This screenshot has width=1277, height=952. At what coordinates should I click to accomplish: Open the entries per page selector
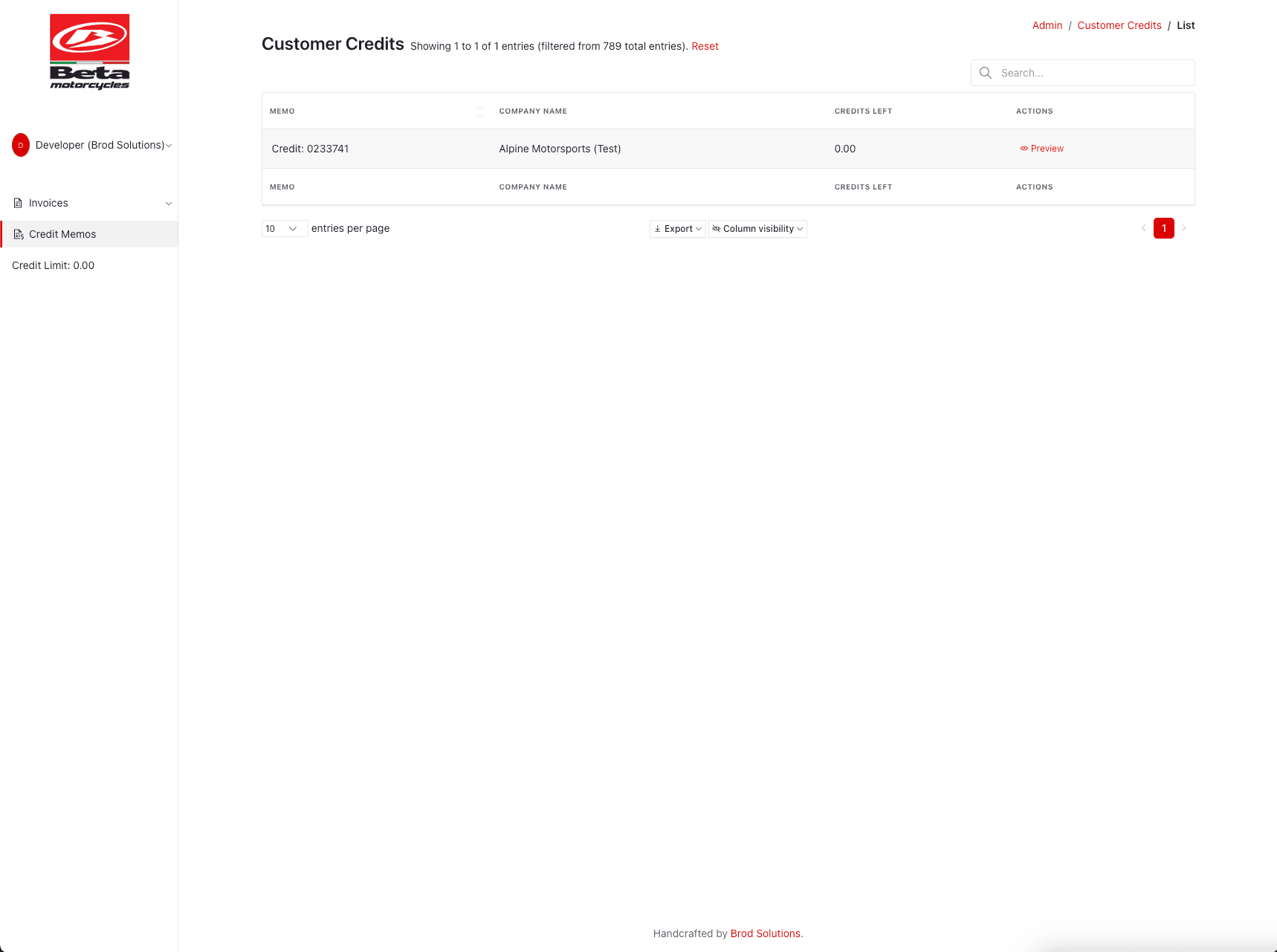click(284, 228)
